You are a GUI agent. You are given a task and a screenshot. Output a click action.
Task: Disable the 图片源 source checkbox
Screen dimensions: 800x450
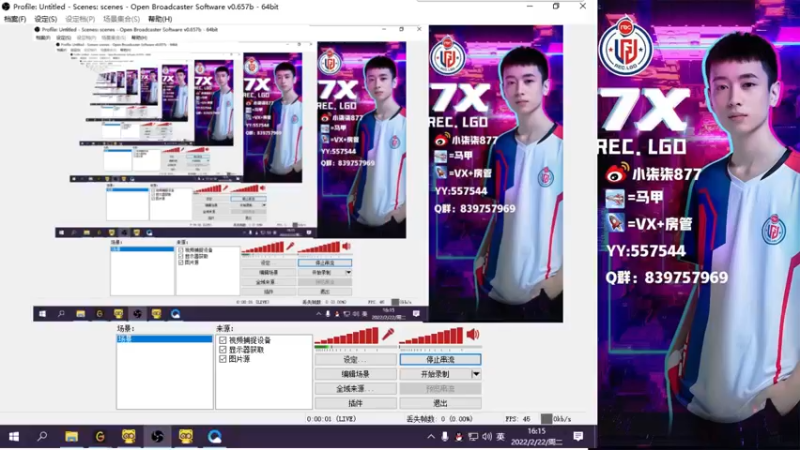222,359
